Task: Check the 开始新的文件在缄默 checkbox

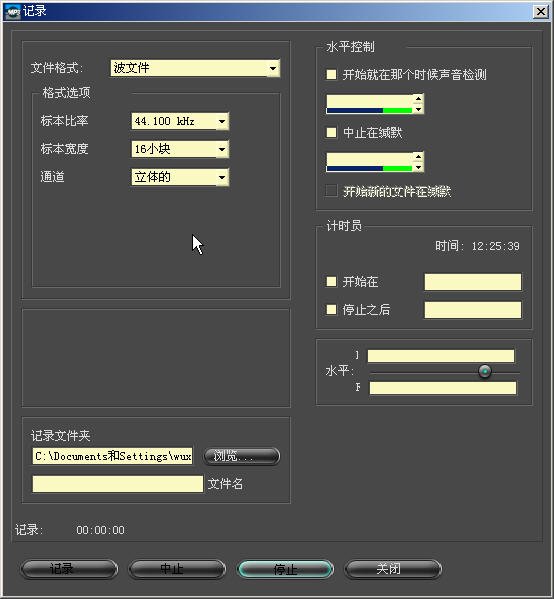Action: point(331,191)
